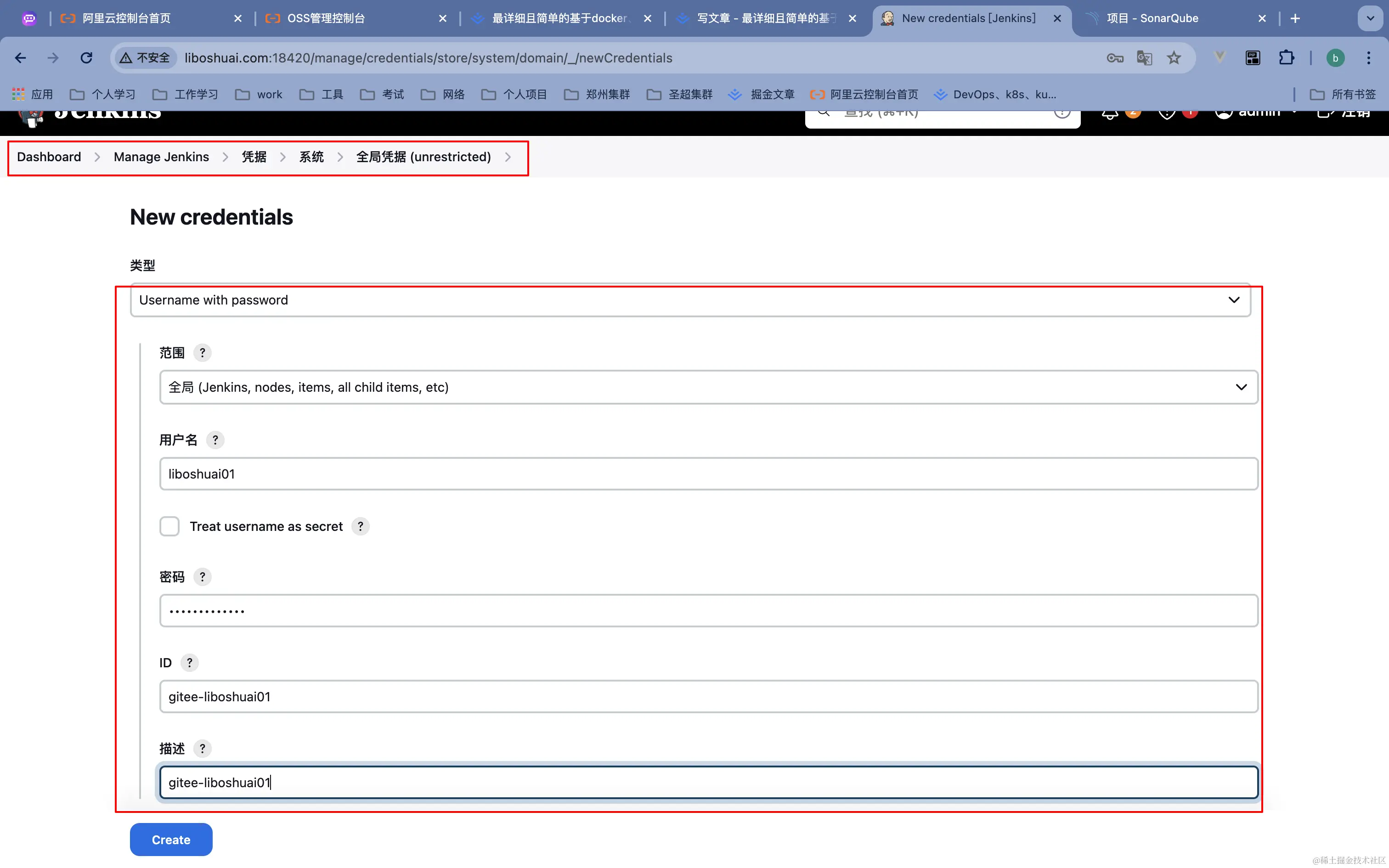The width and height of the screenshot is (1389, 868).
Task: Click the 用户名 field containing liboshuai01
Action: tap(708, 474)
